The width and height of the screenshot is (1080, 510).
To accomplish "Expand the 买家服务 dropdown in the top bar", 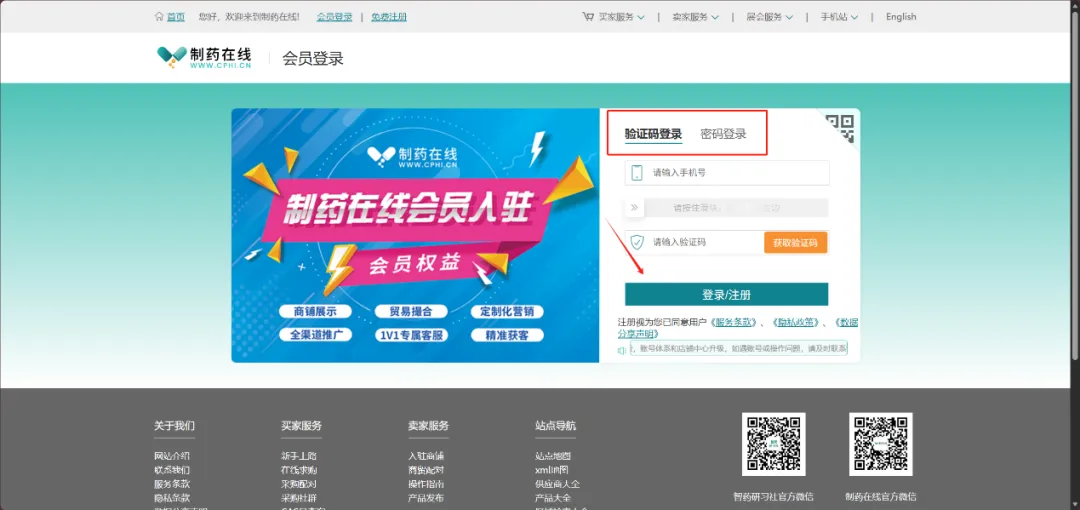I will click(621, 17).
